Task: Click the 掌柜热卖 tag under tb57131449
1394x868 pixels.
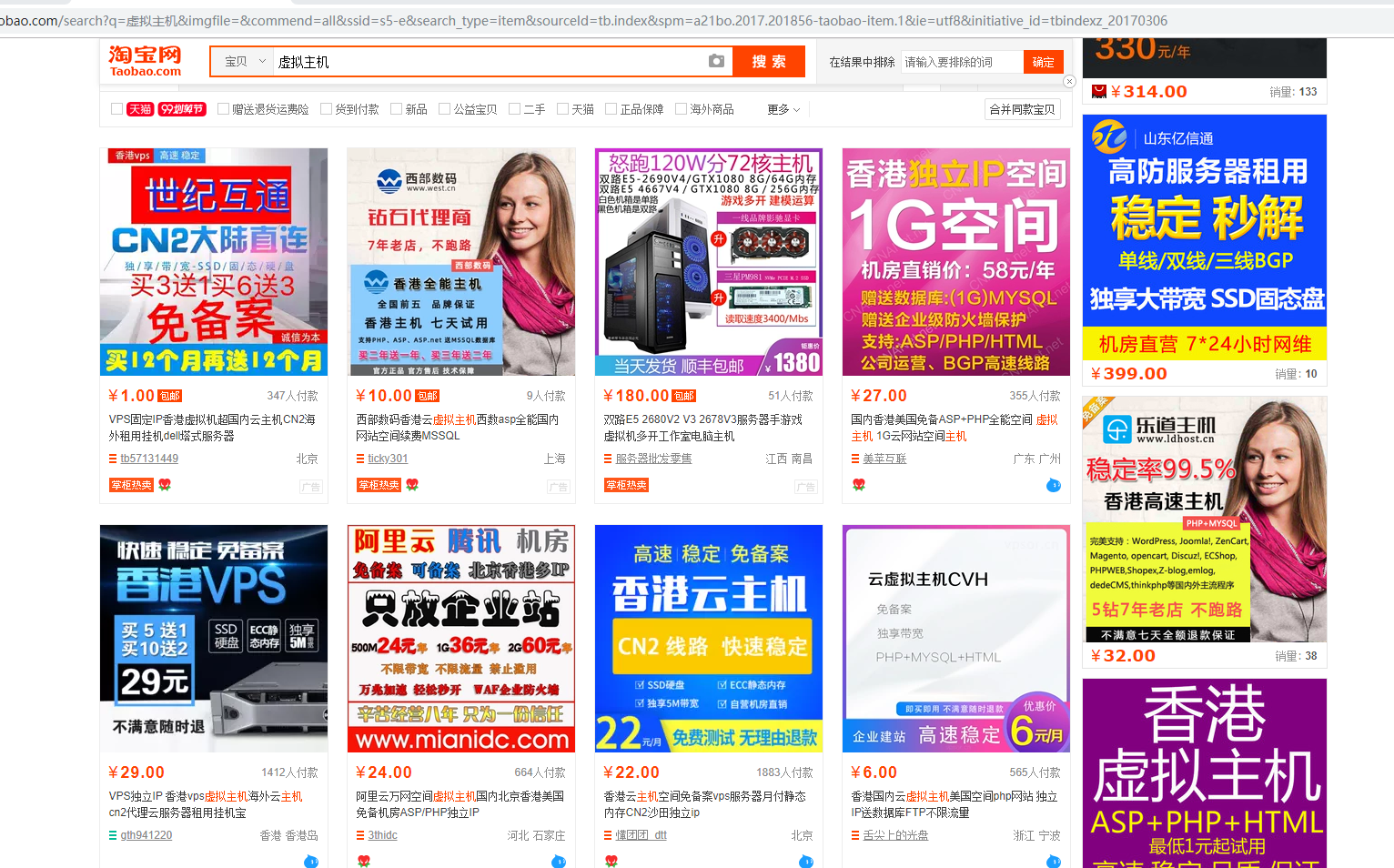Action: tap(131, 485)
